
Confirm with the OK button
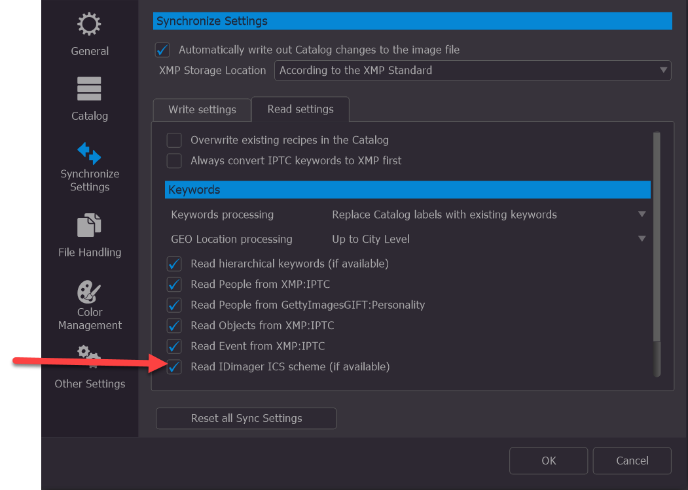pos(548,461)
